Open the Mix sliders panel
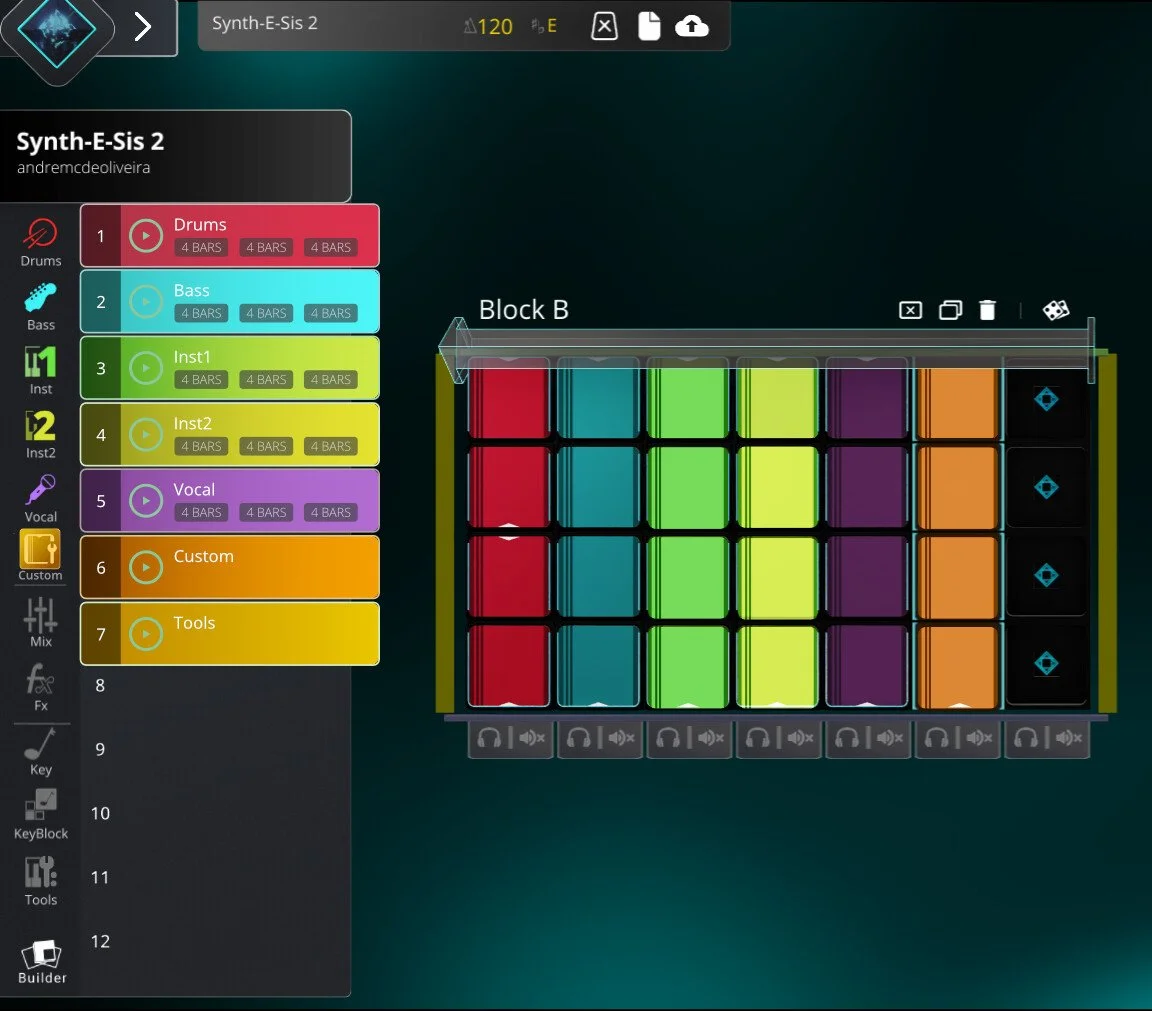This screenshot has width=1152, height=1011. click(40, 622)
